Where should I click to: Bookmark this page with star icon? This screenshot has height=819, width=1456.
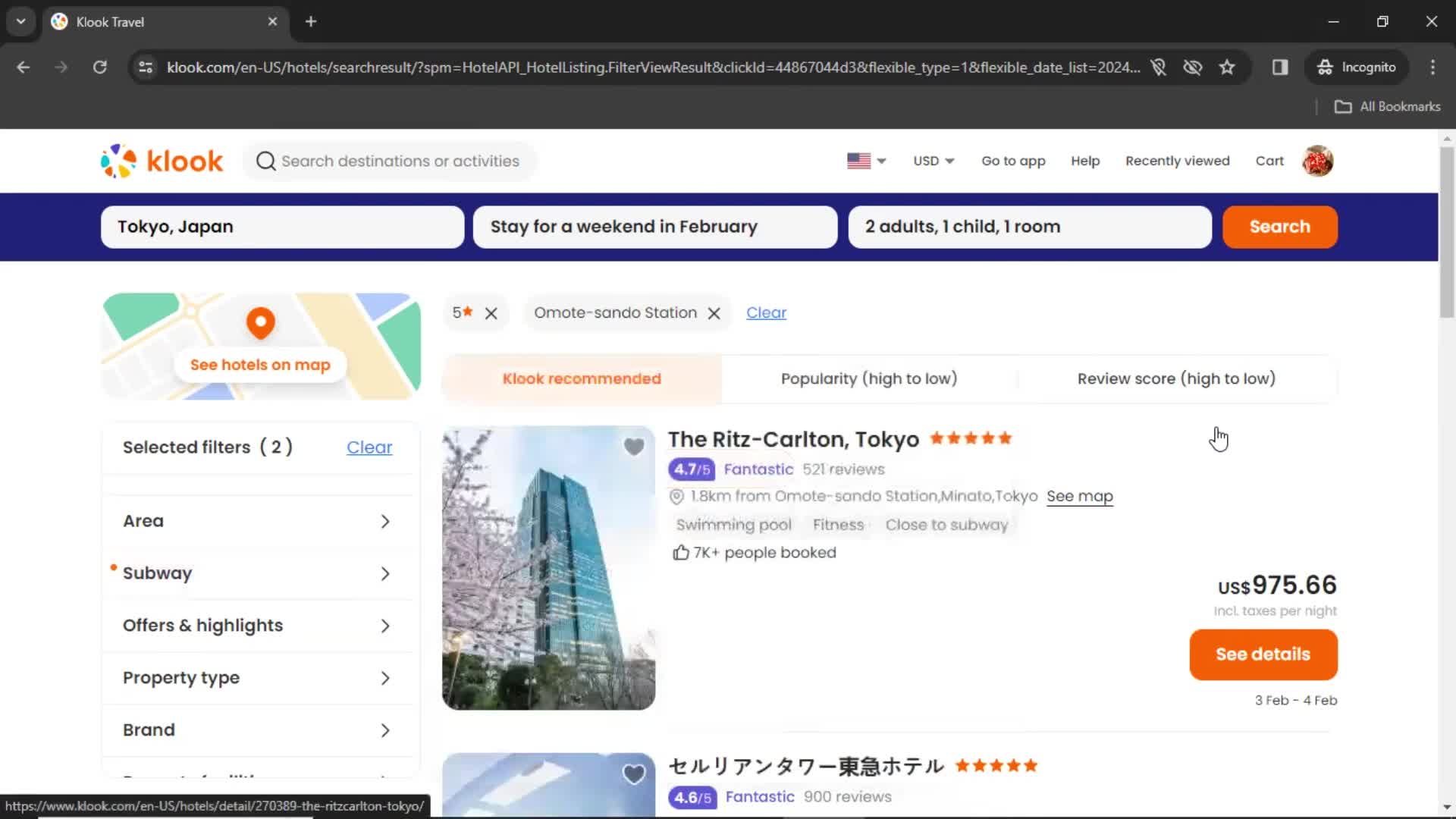(1227, 67)
